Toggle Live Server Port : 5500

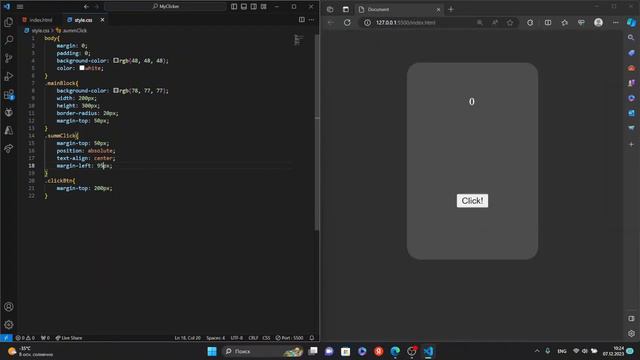click(x=289, y=338)
